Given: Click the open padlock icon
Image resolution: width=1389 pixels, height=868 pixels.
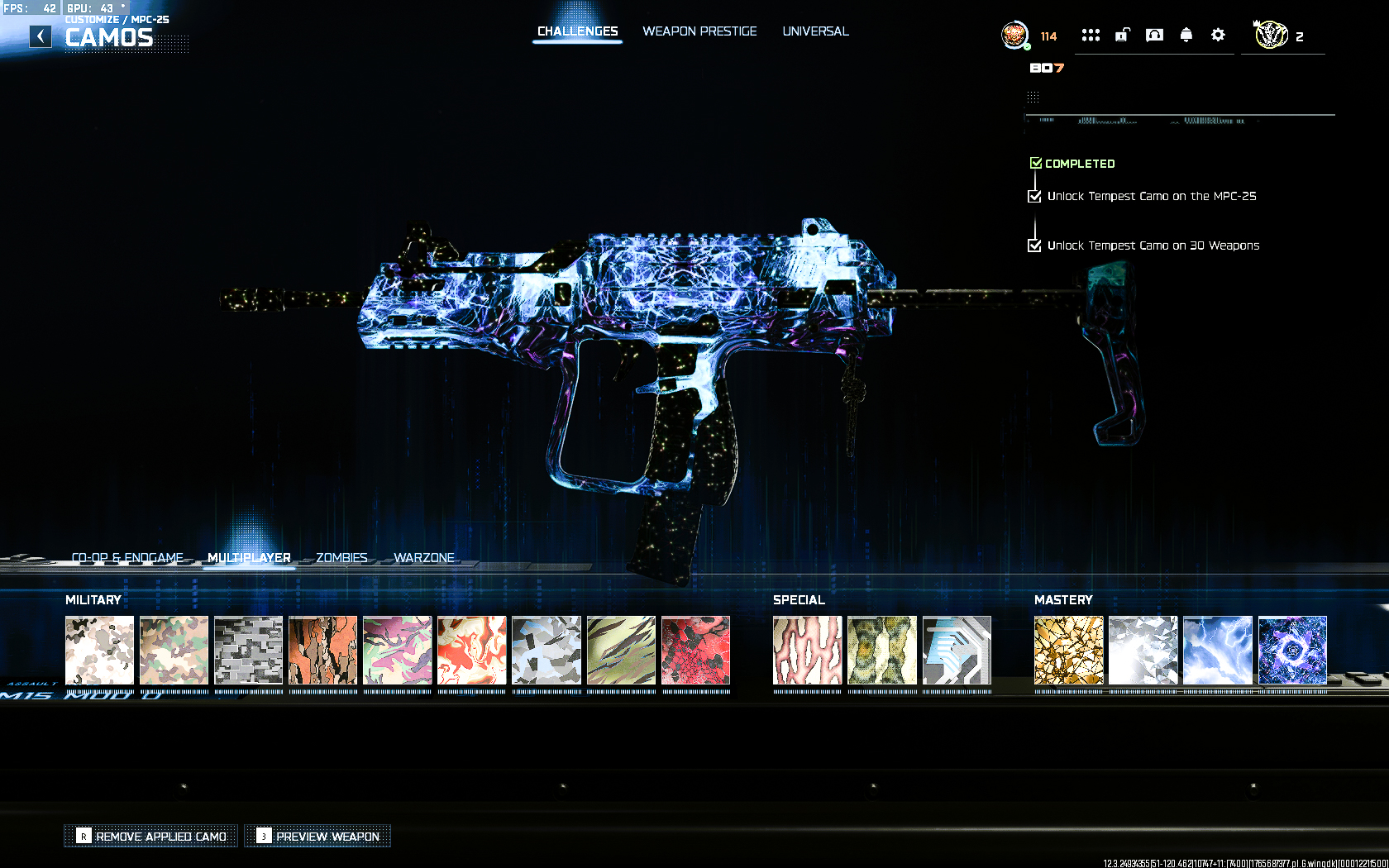Looking at the screenshot, I should [1122, 35].
